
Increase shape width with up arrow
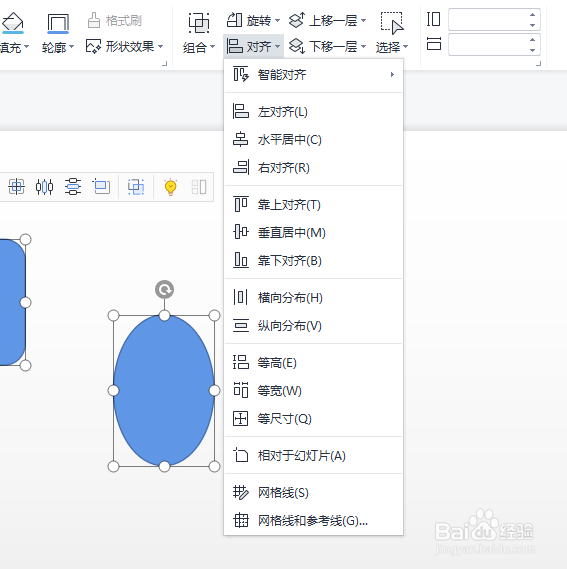532,40
